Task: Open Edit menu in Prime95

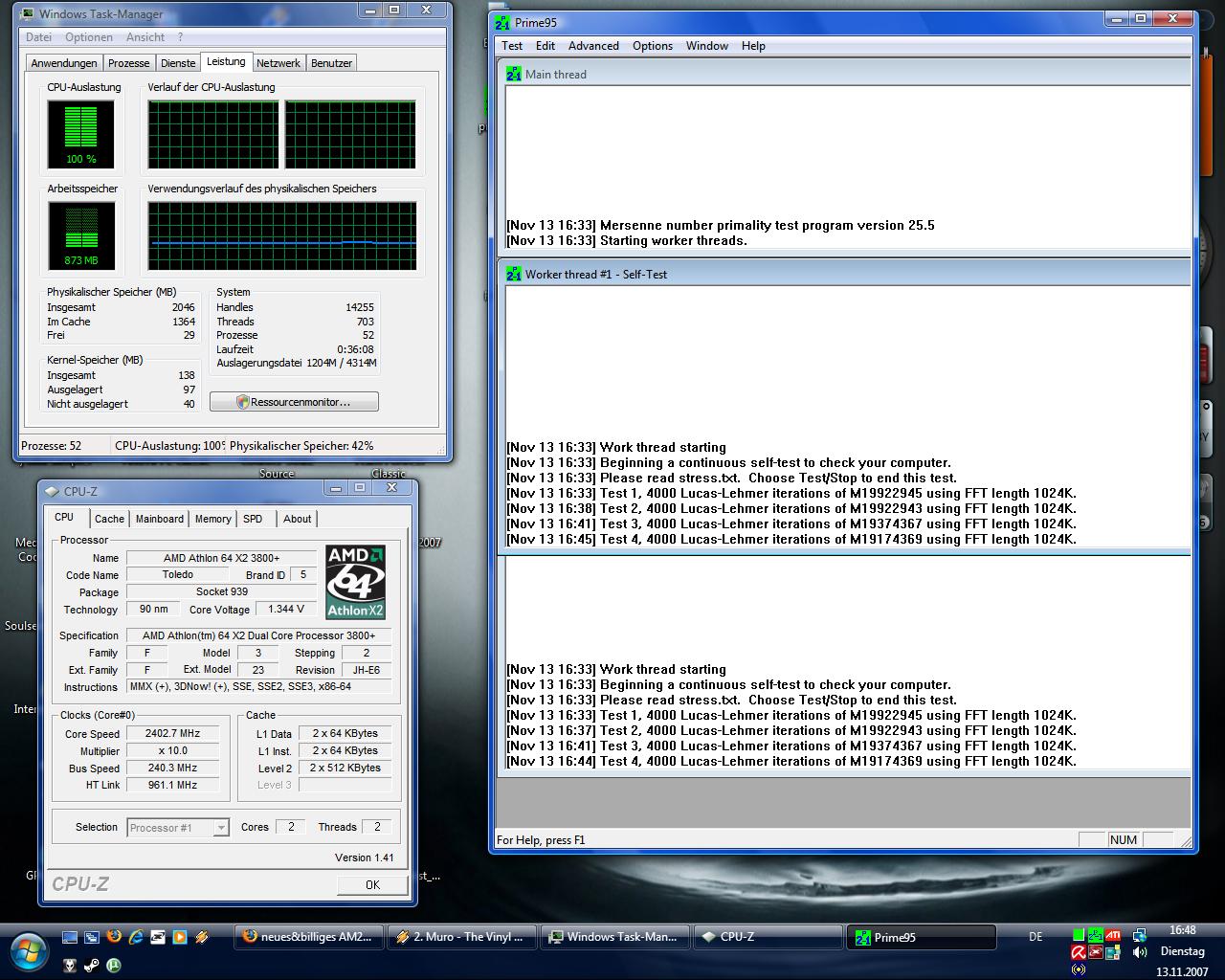Action: point(546,45)
